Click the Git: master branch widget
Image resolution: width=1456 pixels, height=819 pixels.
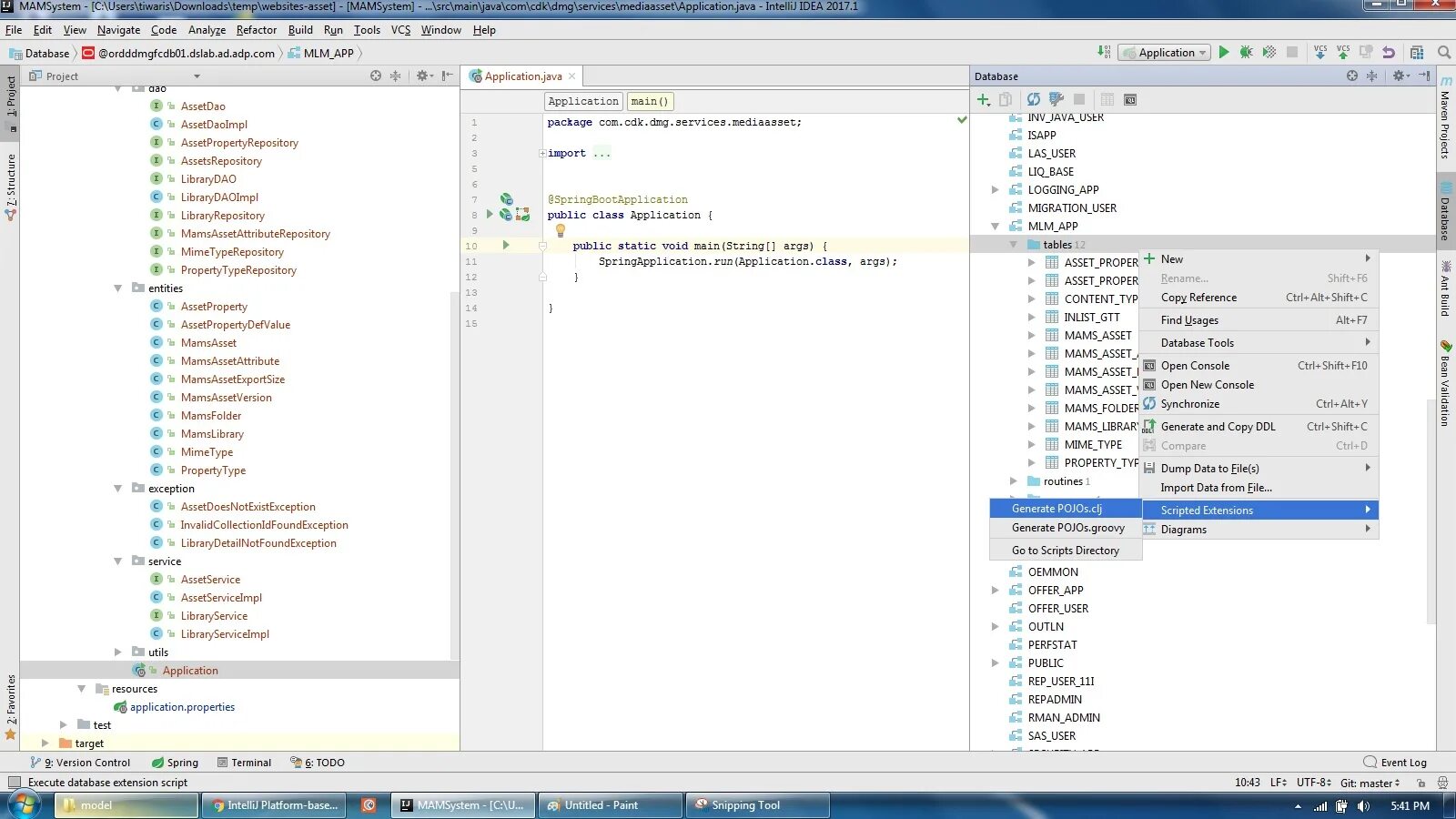tap(1370, 783)
